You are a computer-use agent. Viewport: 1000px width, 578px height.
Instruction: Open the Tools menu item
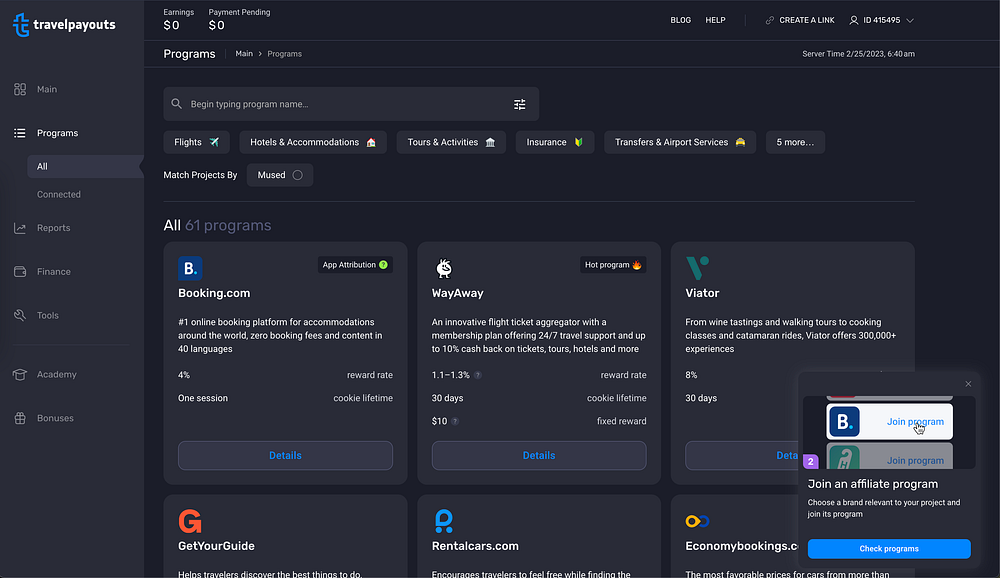coord(48,315)
